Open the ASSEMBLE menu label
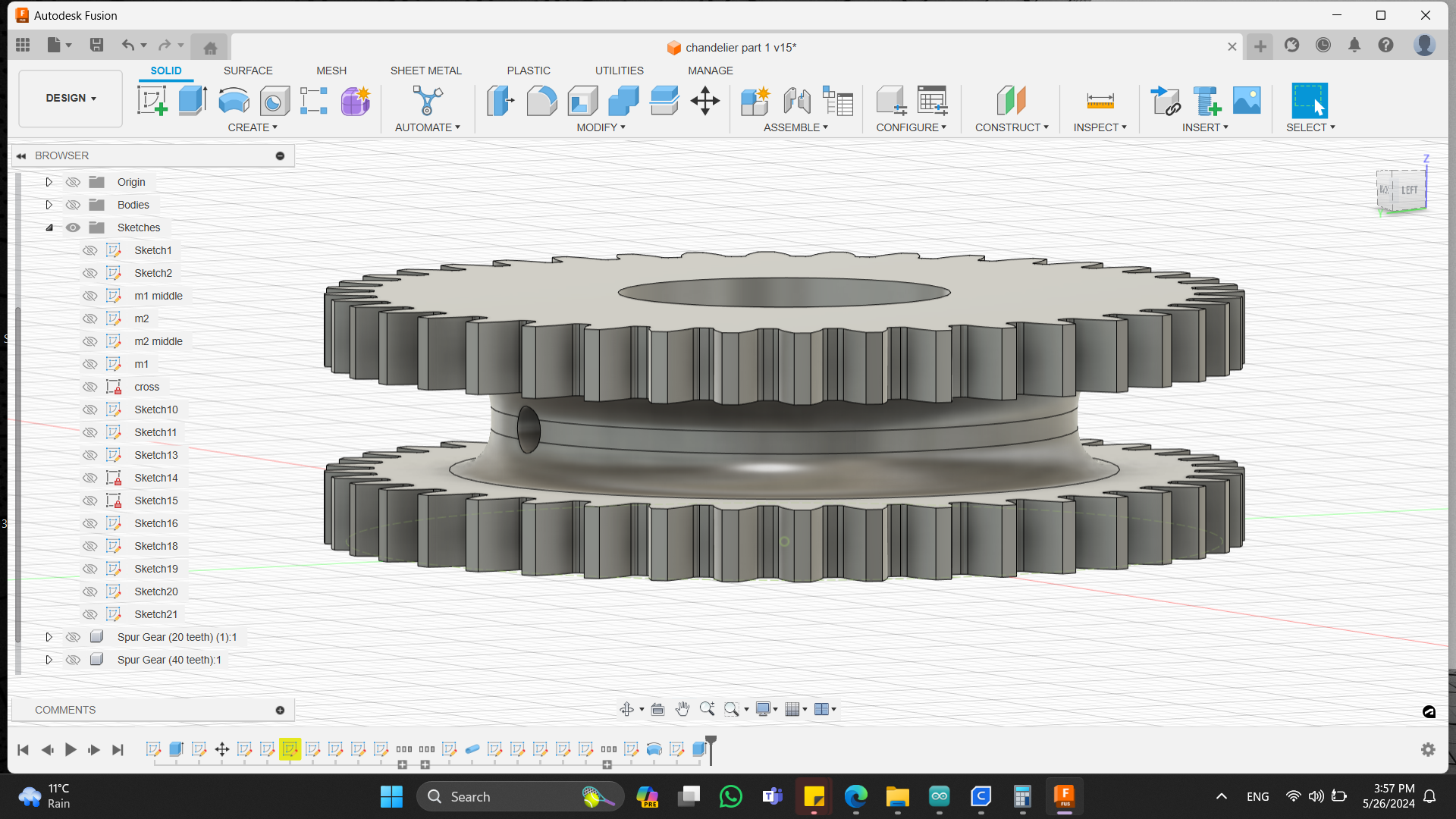 795,127
